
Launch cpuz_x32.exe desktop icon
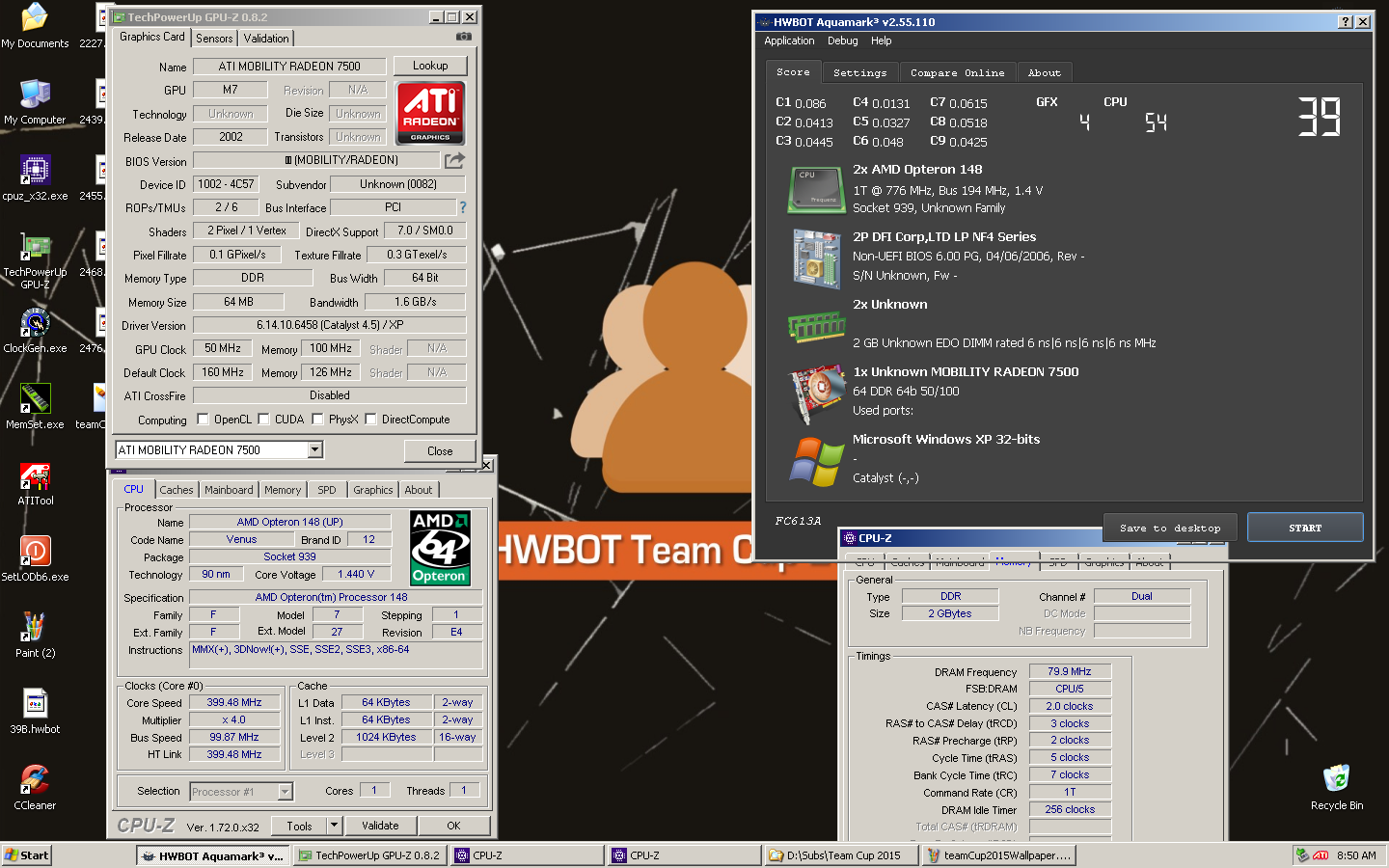click(35, 178)
